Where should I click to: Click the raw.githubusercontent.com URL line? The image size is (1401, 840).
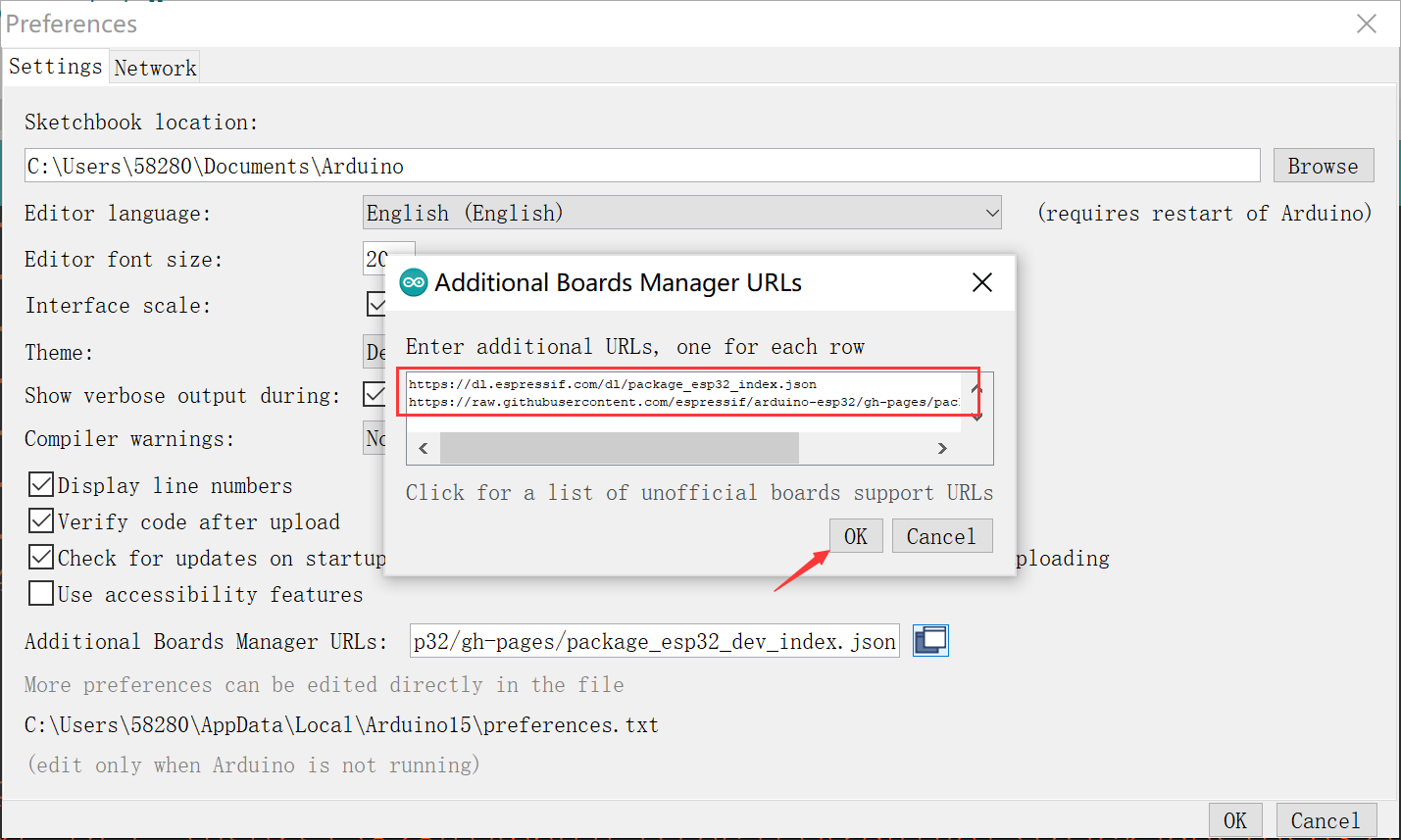click(x=683, y=402)
